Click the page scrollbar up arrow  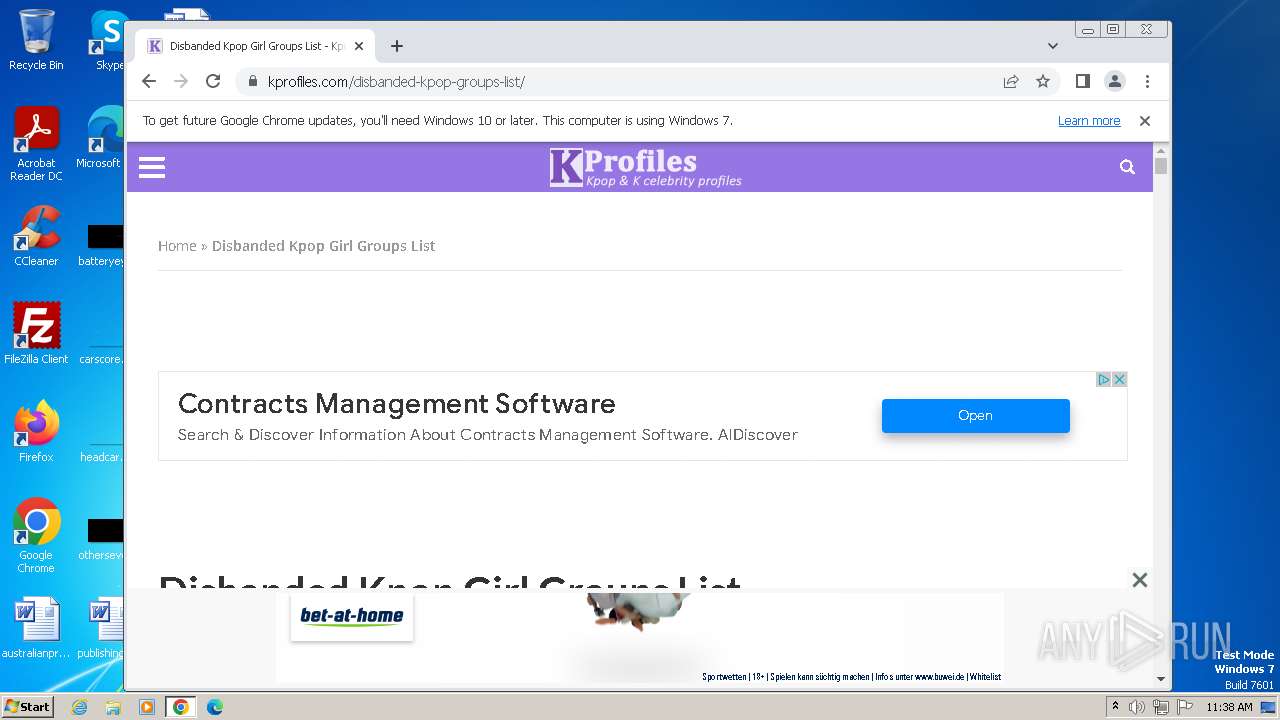pos(1160,149)
